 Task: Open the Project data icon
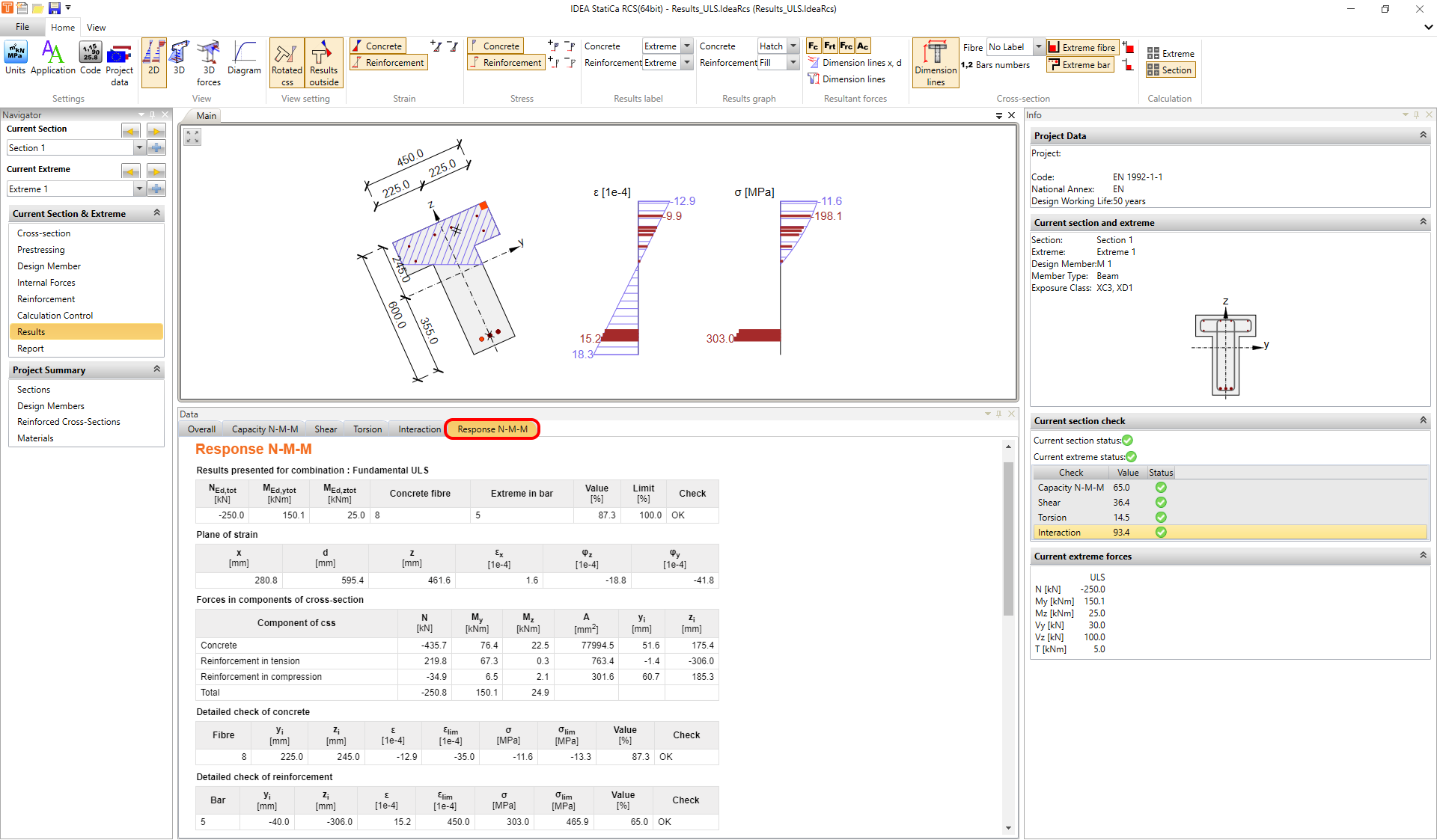click(x=119, y=63)
